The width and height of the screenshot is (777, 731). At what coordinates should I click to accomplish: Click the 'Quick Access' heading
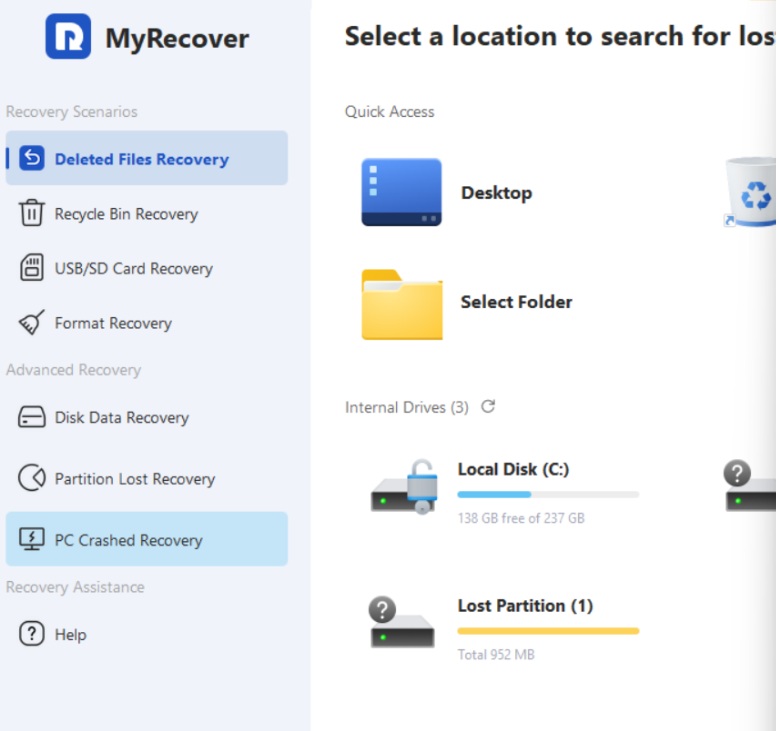click(389, 112)
